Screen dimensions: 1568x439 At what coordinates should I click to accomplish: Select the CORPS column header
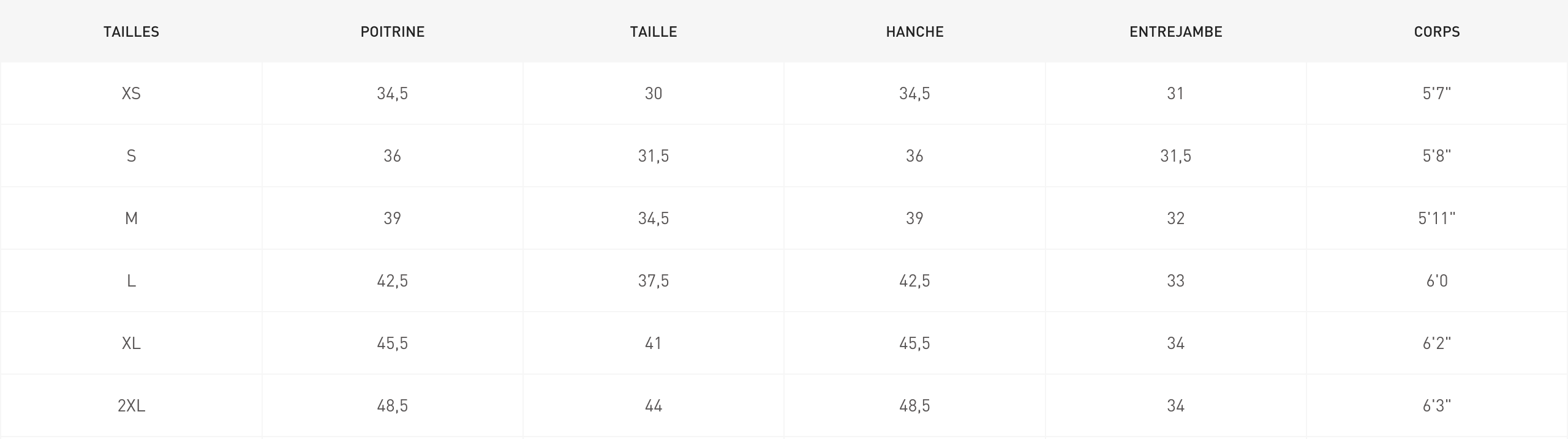1437,32
